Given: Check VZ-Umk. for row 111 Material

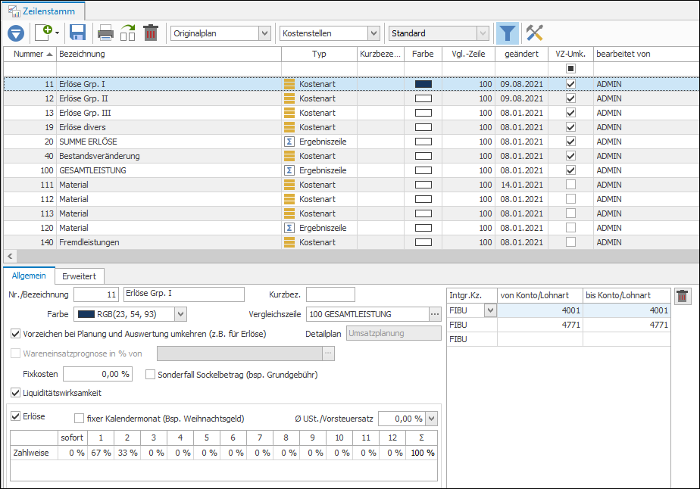Looking at the screenshot, I should tap(571, 184).
